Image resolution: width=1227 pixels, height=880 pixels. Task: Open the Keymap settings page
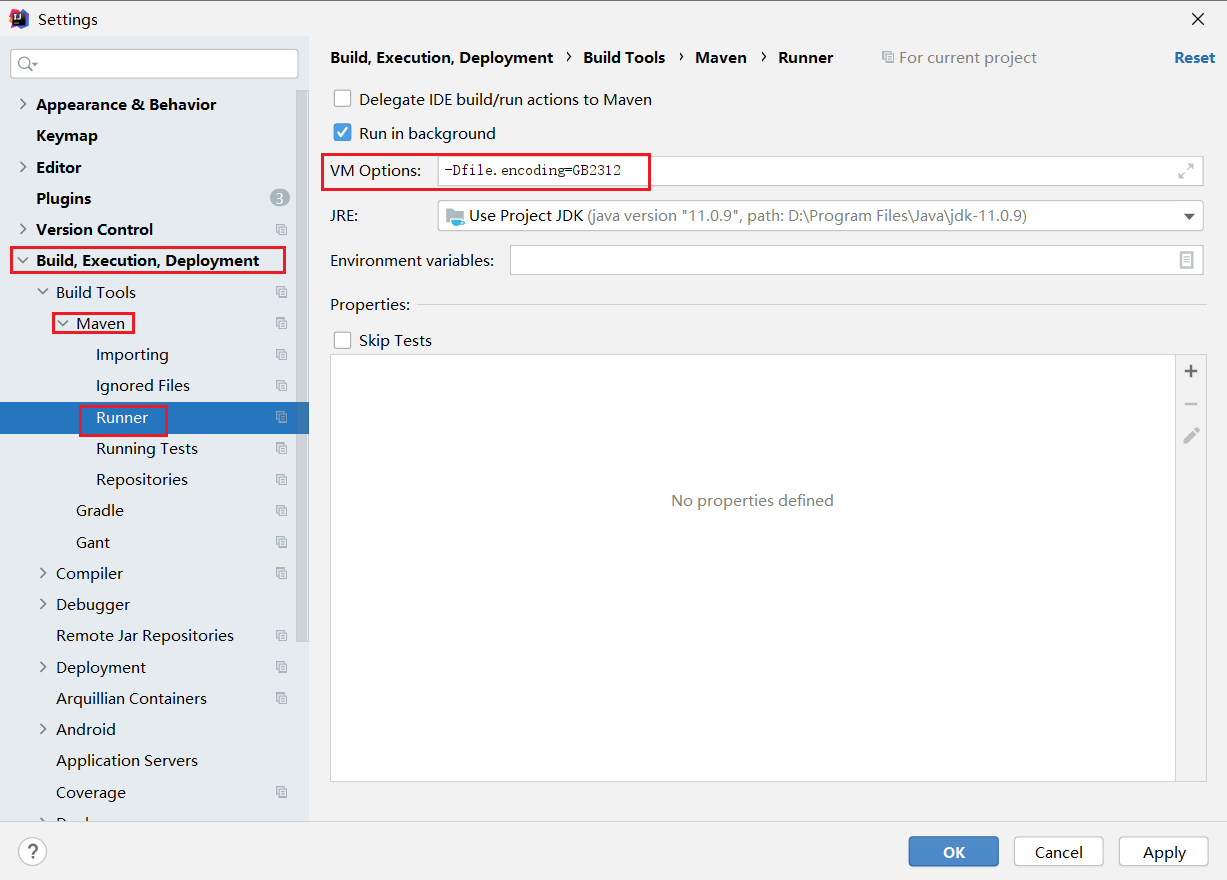[67, 135]
